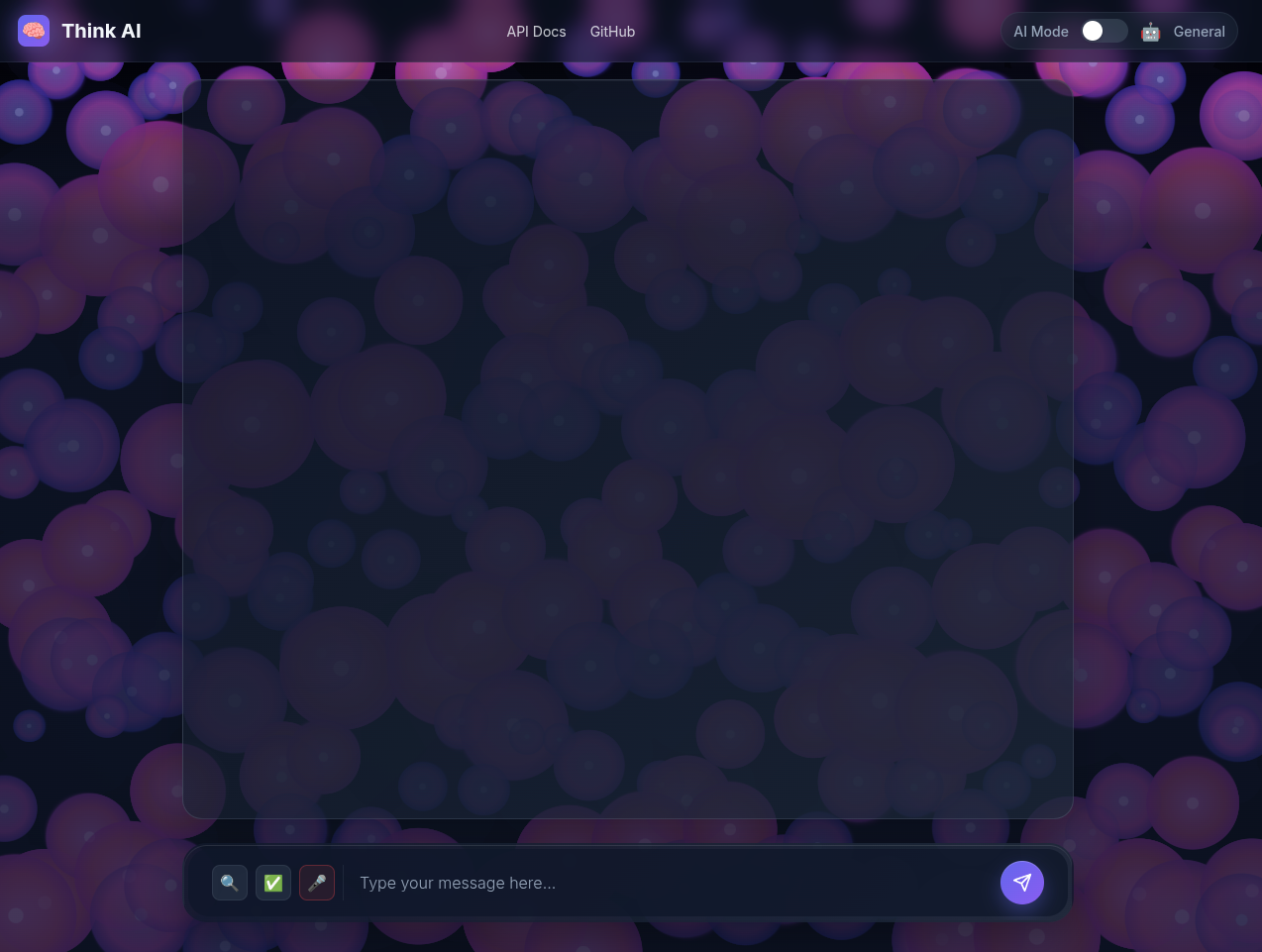This screenshot has height=952, width=1262.
Task: Click the send paper plane icon
Action: pos(1022,883)
